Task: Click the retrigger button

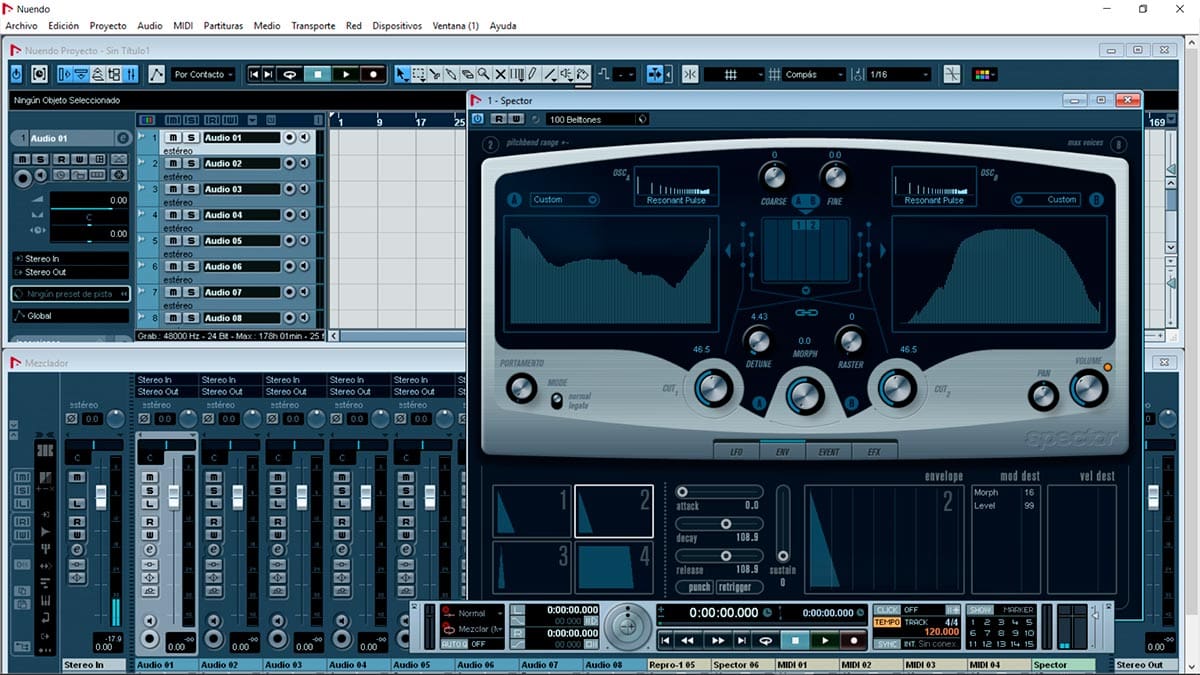Action: (739, 587)
